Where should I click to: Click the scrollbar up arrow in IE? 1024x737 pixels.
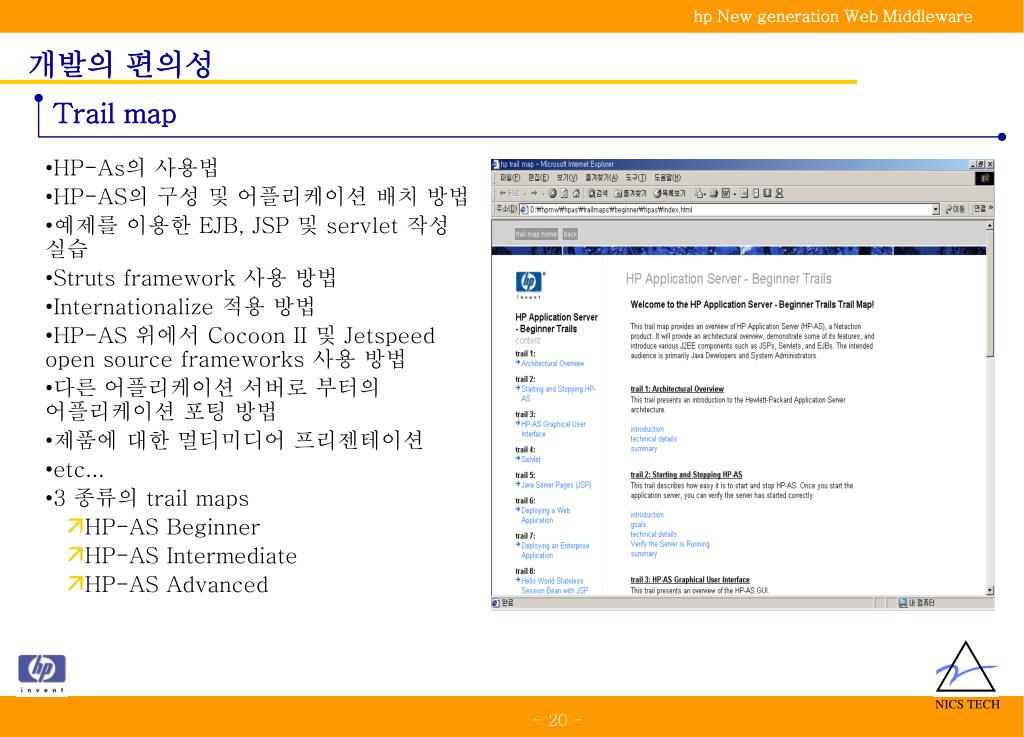pyautogui.click(x=989, y=225)
